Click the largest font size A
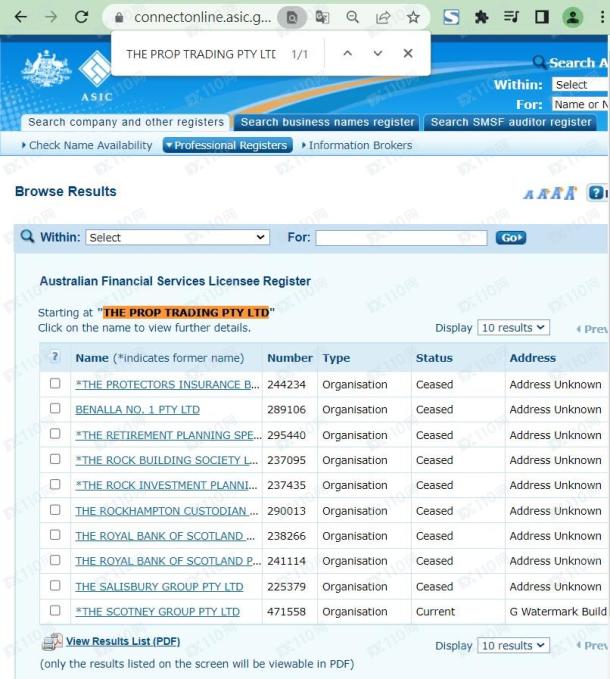This screenshot has height=679, width=610. (571, 193)
